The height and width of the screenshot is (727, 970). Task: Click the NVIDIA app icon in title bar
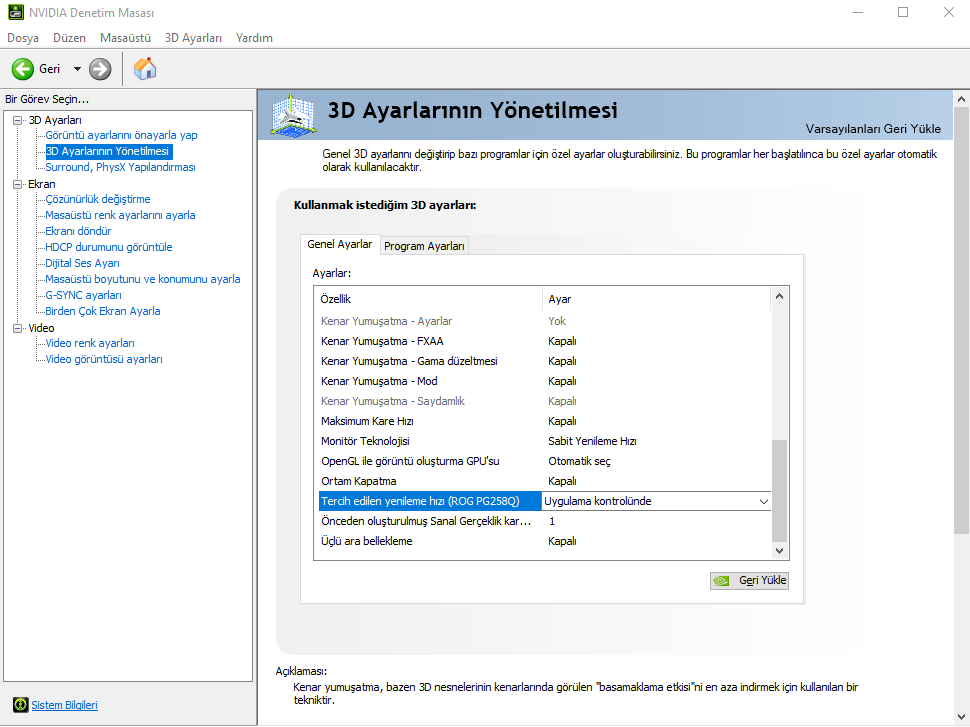click(15, 12)
